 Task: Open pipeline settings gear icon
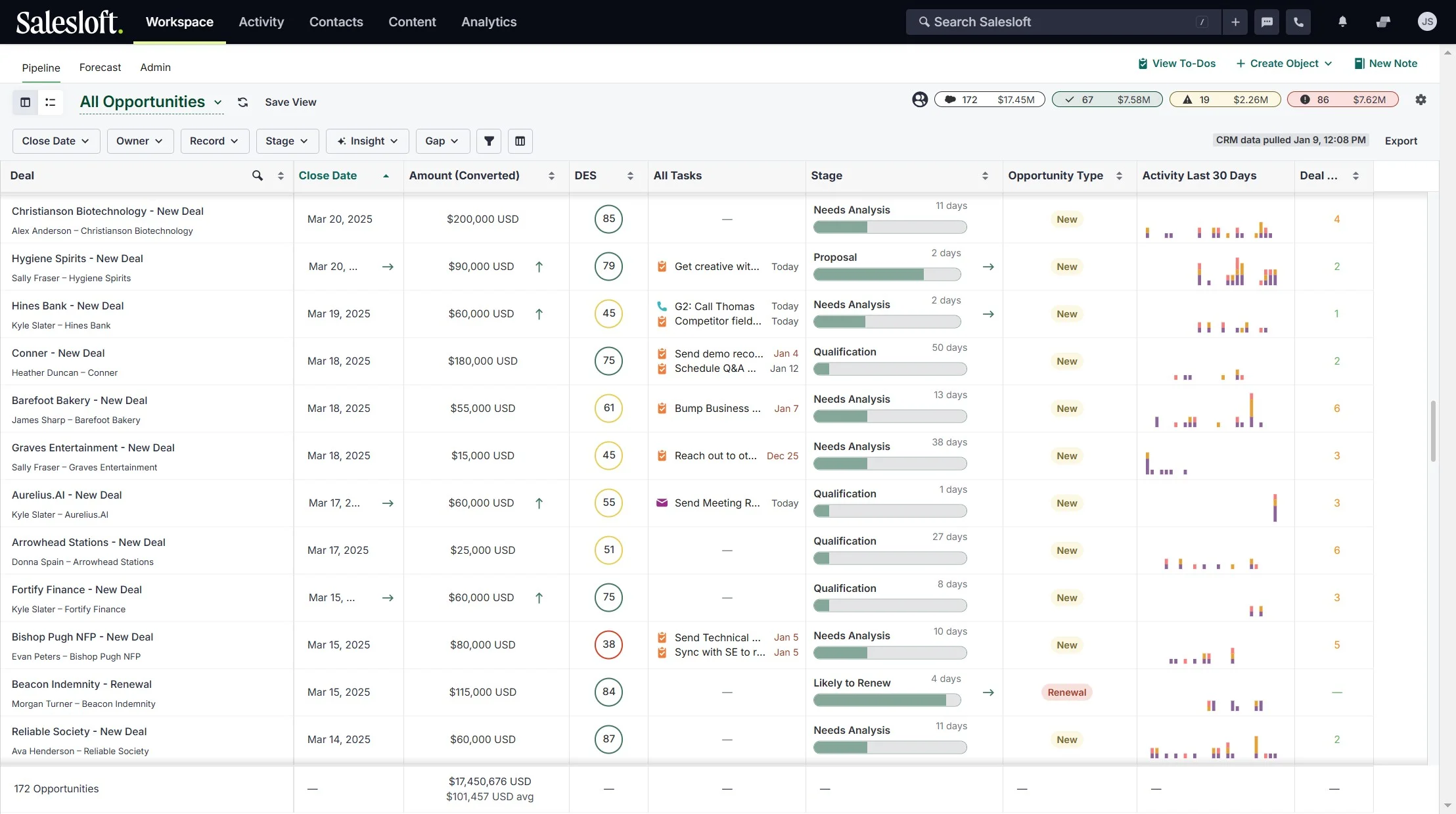[x=1421, y=99]
